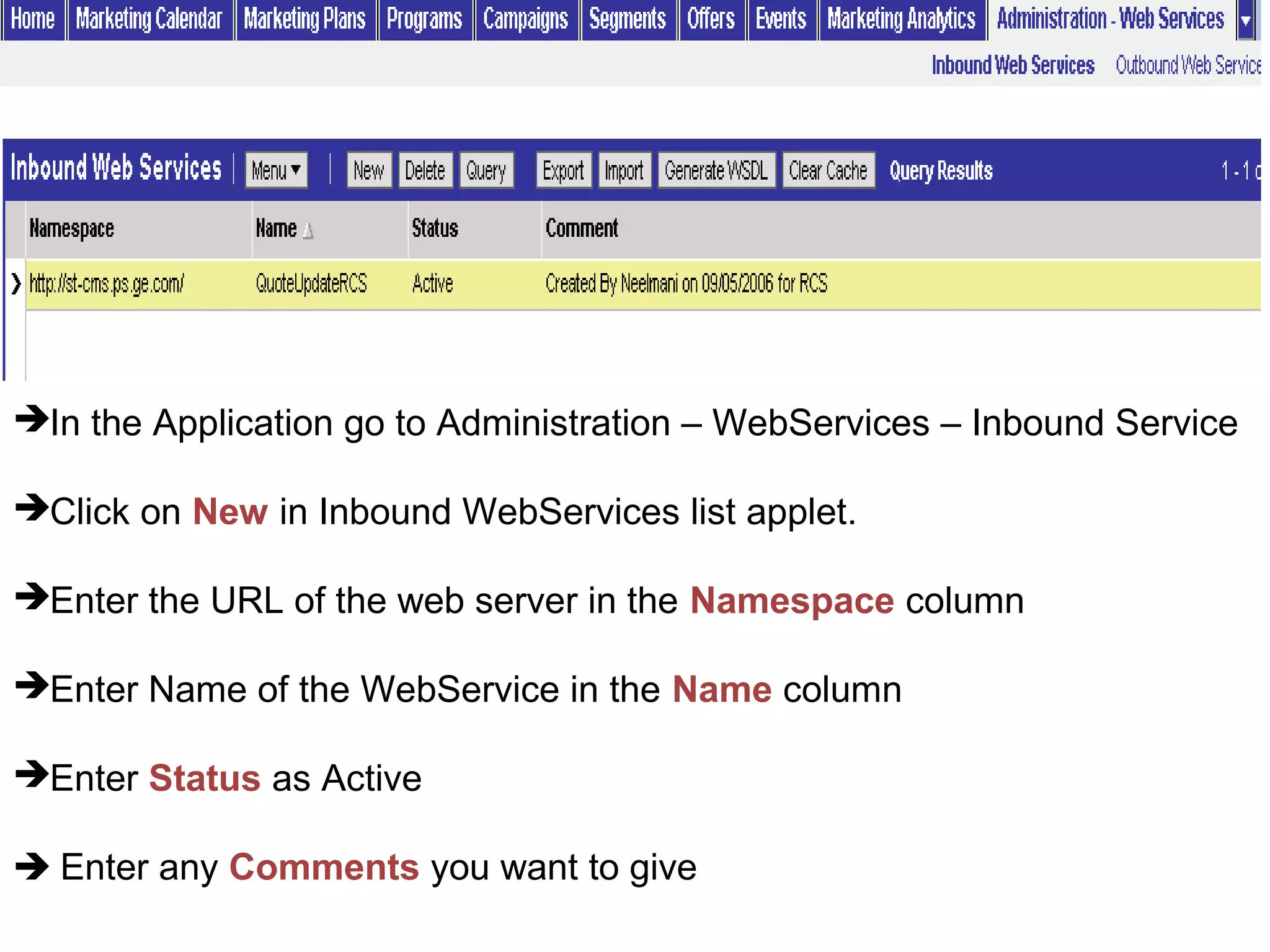The height and width of the screenshot is (952, 1270).
Task: Click the New button in the applet
Action: tap(369, 170)
